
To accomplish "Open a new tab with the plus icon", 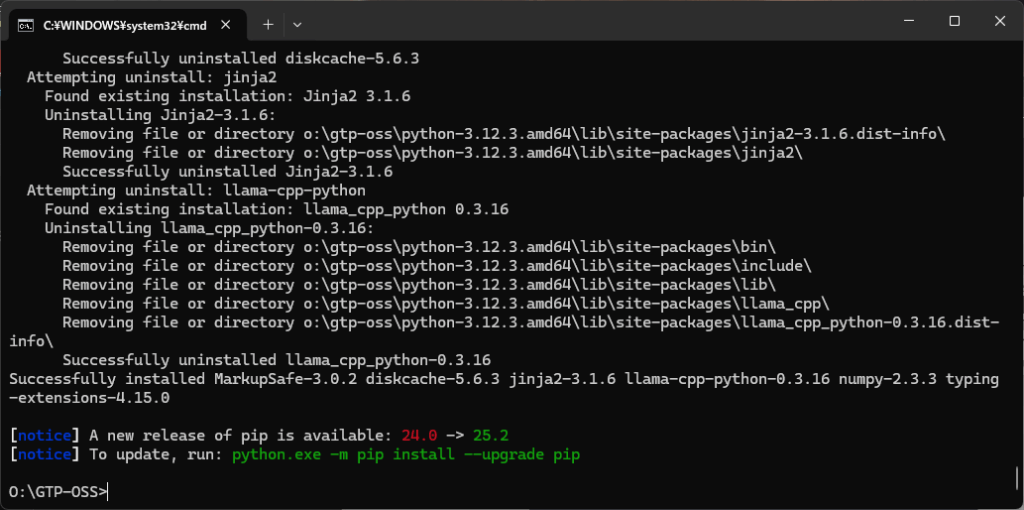I will (268, 25).
